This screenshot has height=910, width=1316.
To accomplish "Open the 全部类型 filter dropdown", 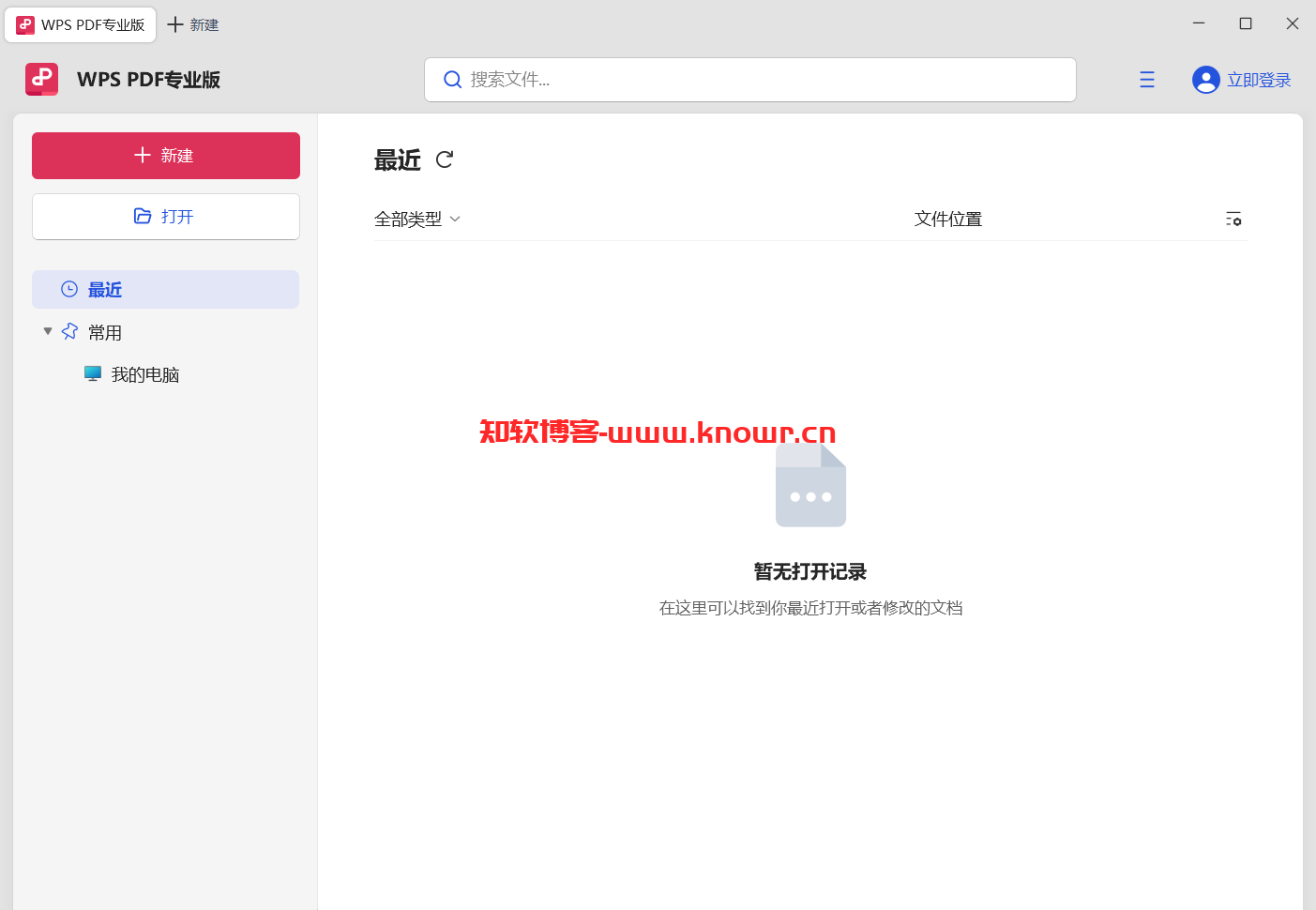I will [x=417, y=219].
